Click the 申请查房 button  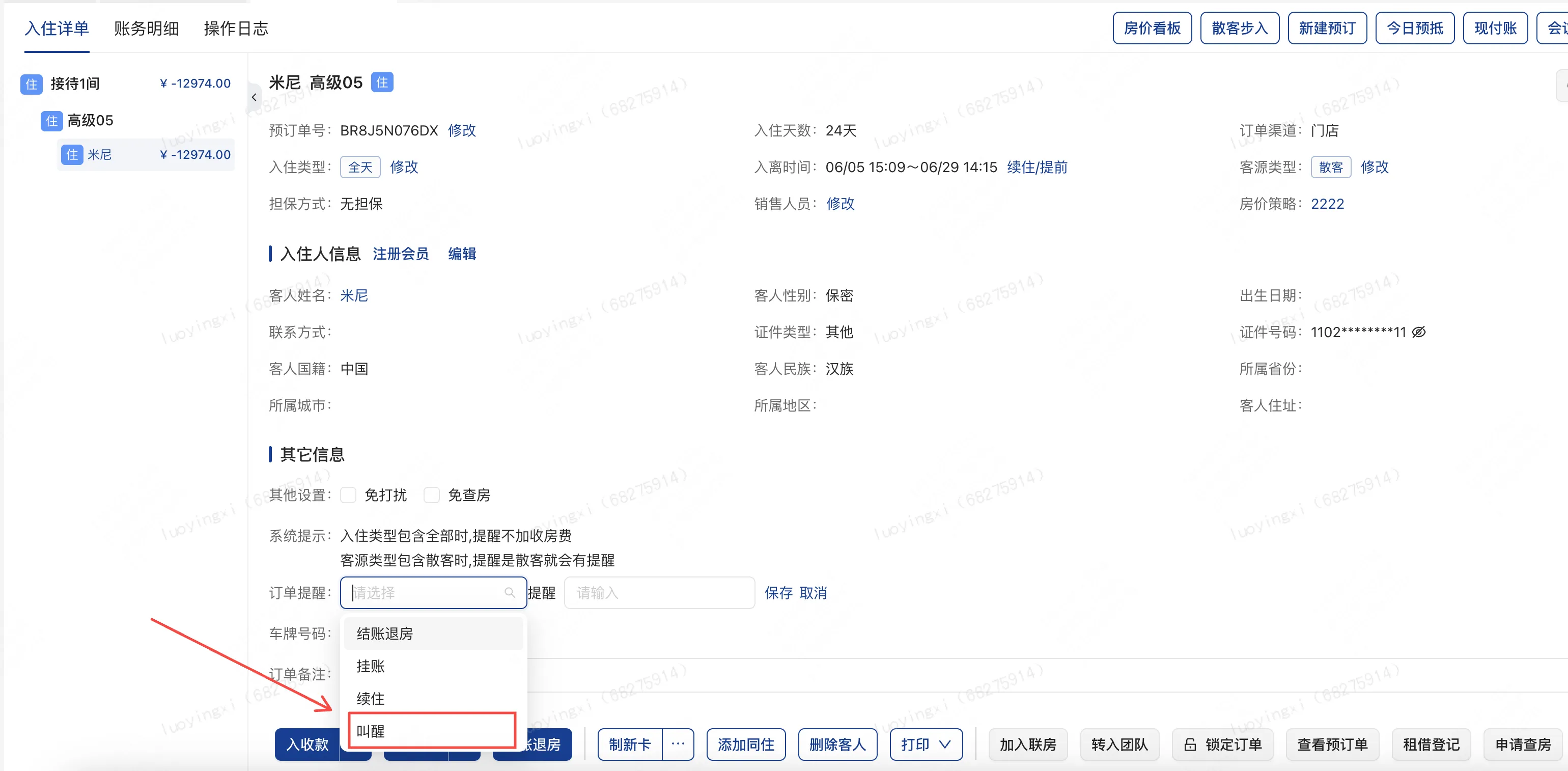click(x=1523, y=744)
